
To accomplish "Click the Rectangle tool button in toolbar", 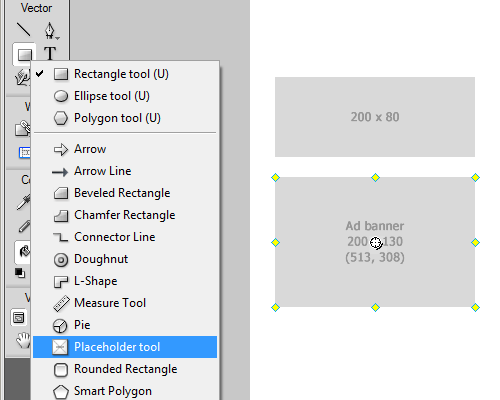I will (24, 54).
